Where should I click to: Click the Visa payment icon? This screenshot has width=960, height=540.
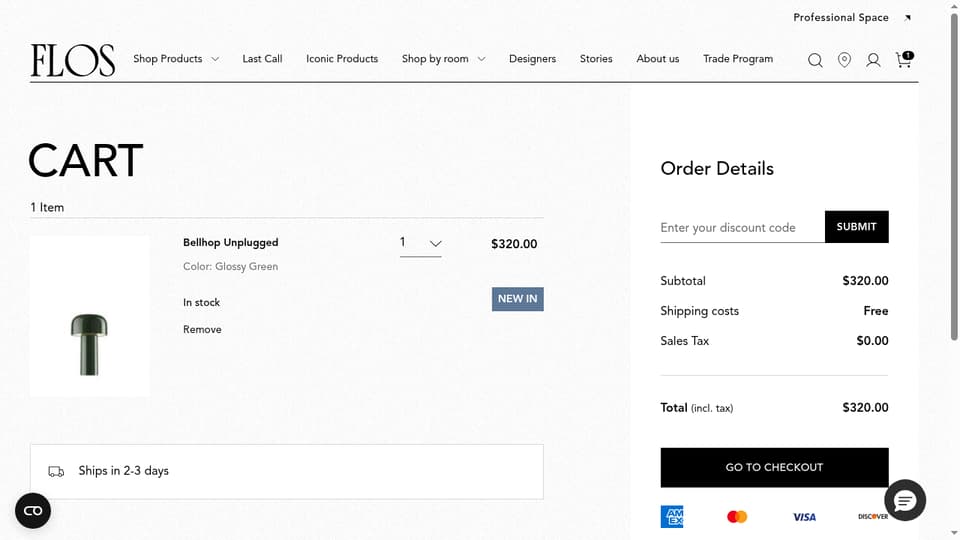tap(804, 517)
